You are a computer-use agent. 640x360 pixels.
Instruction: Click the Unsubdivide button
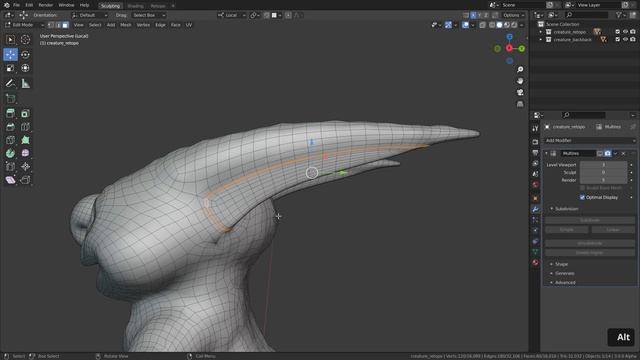(x=590, y=243)
